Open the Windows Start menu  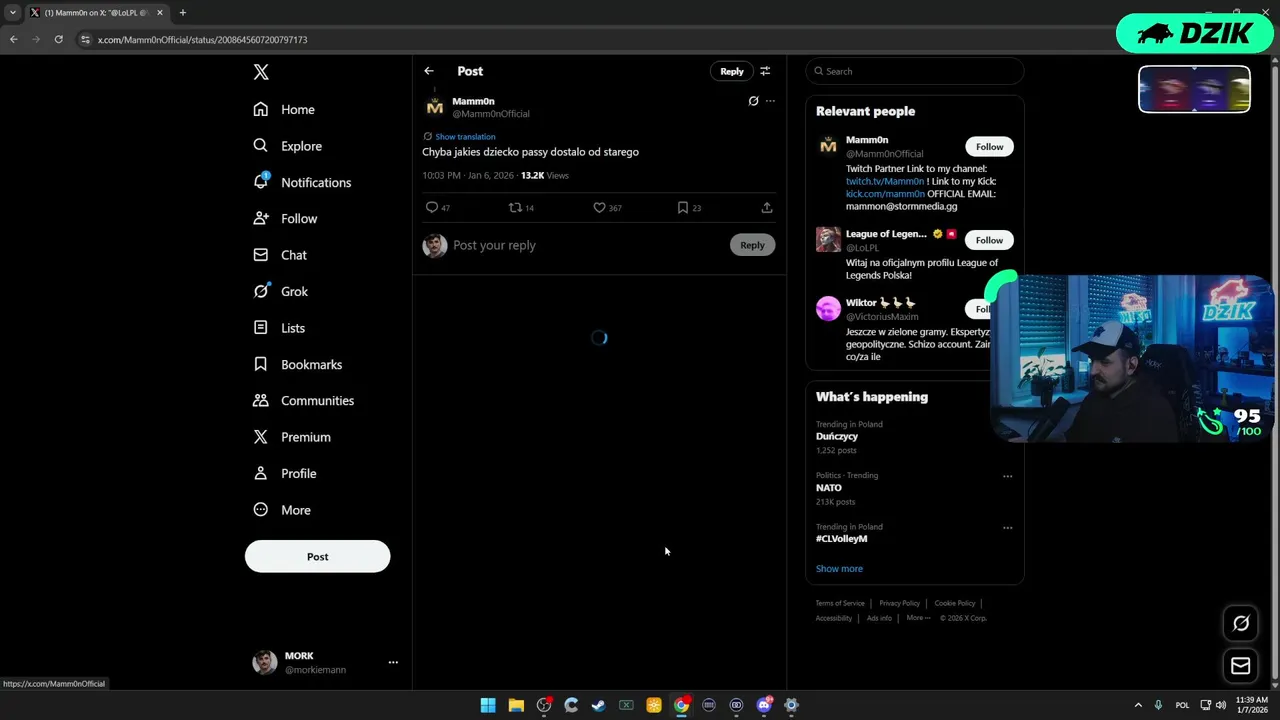pyautogui.click(x=488, y=705)
